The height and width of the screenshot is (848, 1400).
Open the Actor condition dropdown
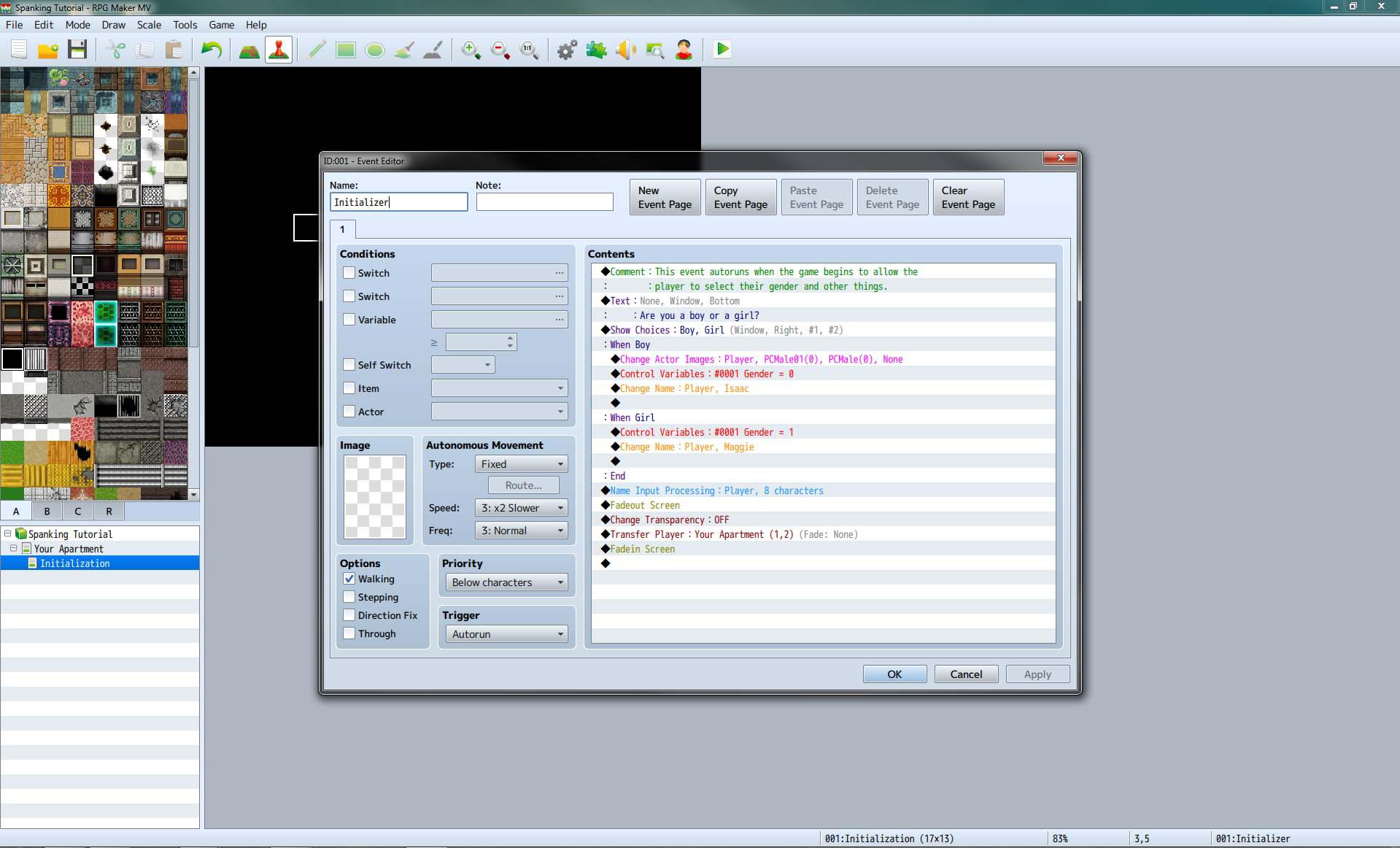click(x=500, y=412)
